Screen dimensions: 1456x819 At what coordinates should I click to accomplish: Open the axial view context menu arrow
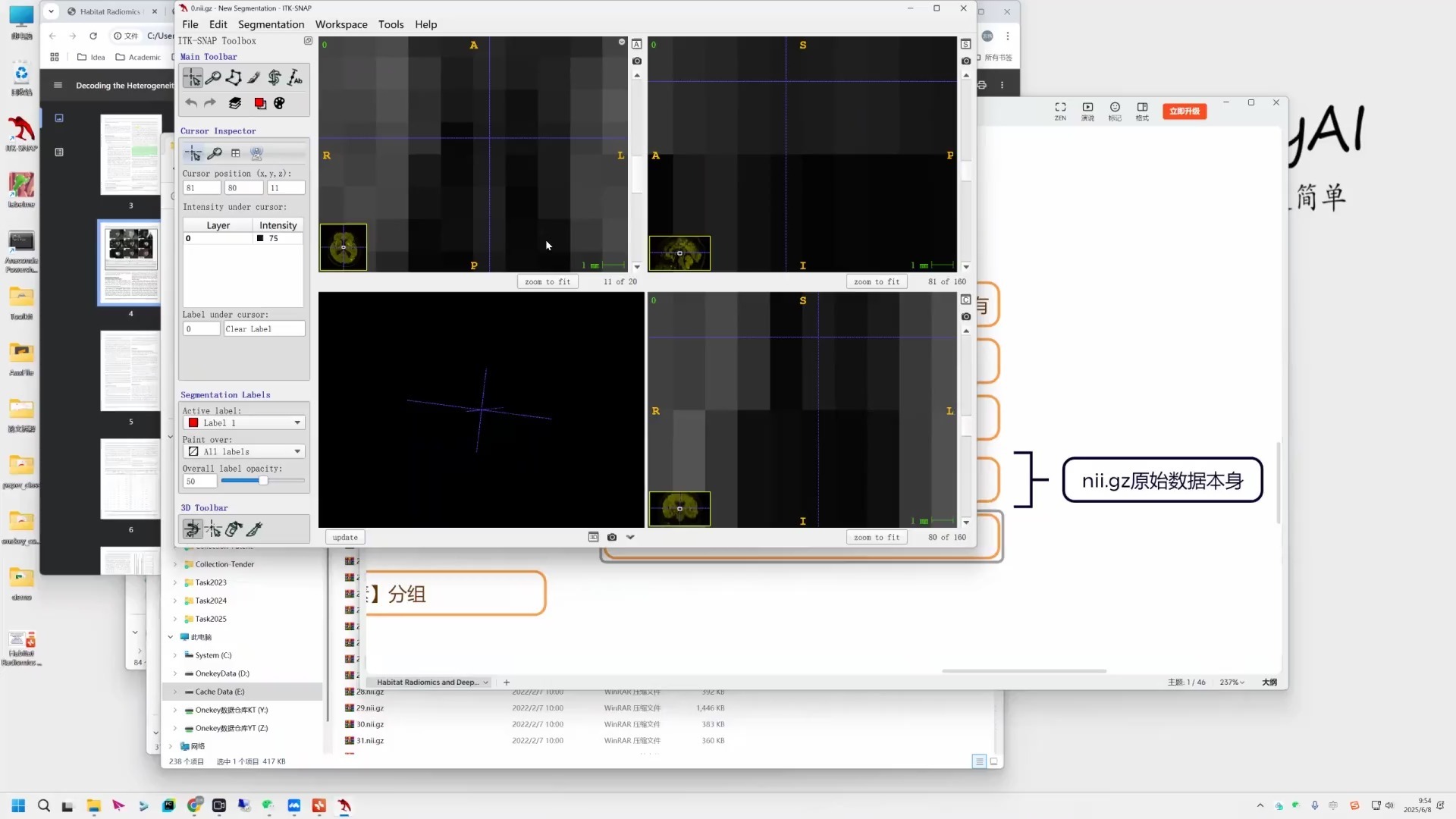click(x=622, y=42)
